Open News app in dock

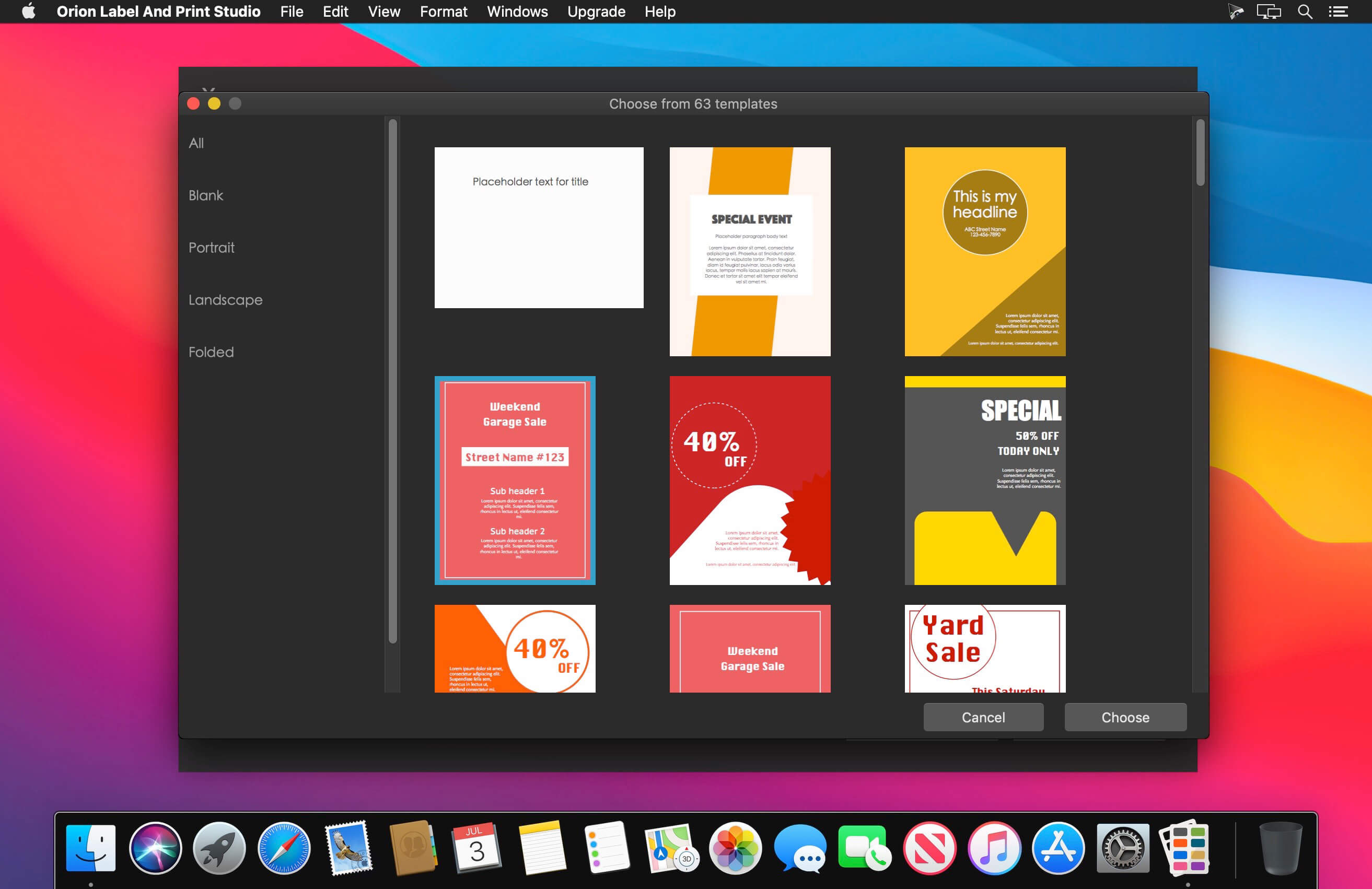tap(929, 848)
